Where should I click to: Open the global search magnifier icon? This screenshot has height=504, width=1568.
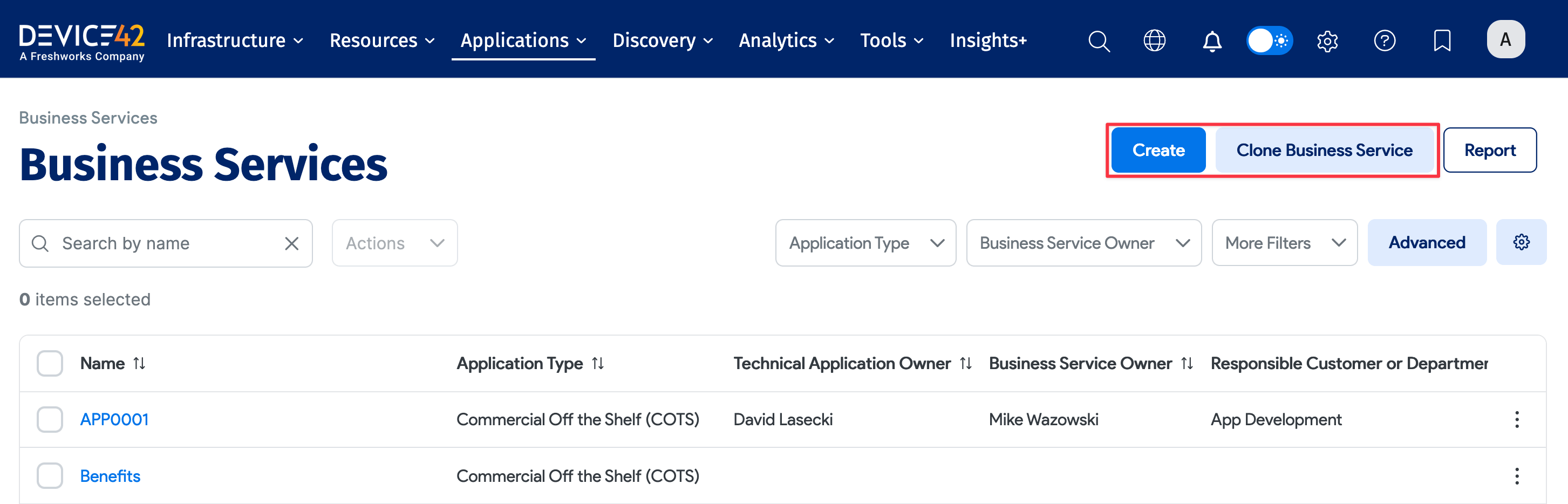point(1099,41)
